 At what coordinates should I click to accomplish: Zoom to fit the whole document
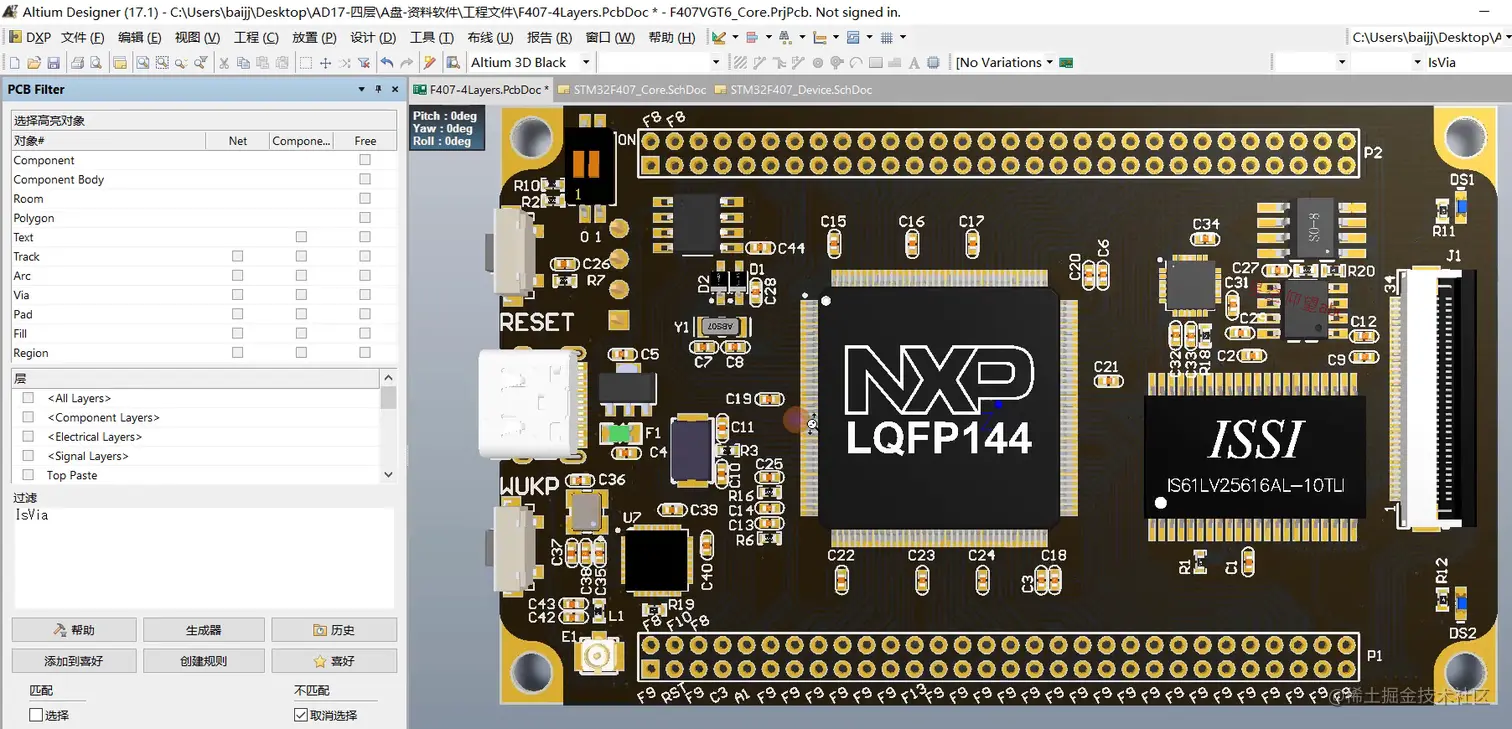[x=143, y=62]
